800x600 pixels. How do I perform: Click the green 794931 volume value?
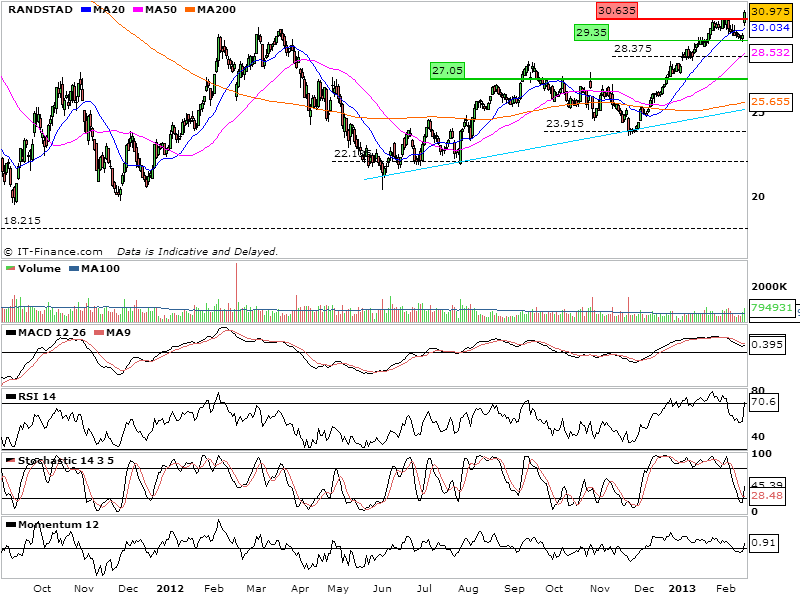(x=771, y=307)
